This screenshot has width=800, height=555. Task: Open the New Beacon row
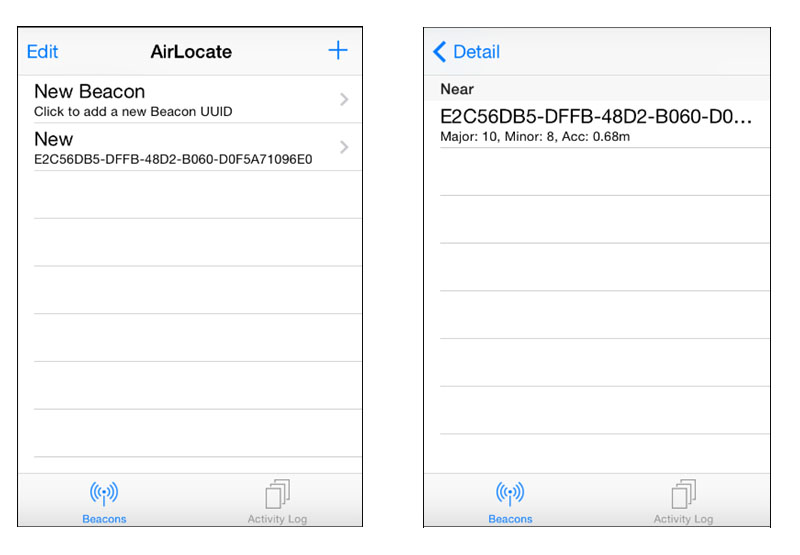(190, 99)
